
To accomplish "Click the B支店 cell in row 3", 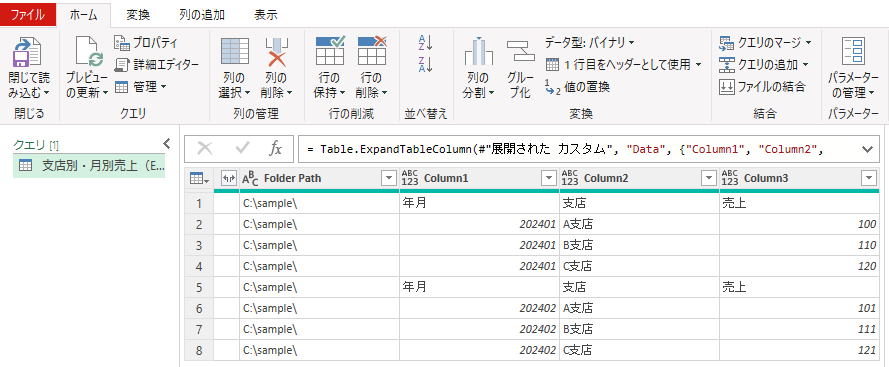I will coord(639,245).
